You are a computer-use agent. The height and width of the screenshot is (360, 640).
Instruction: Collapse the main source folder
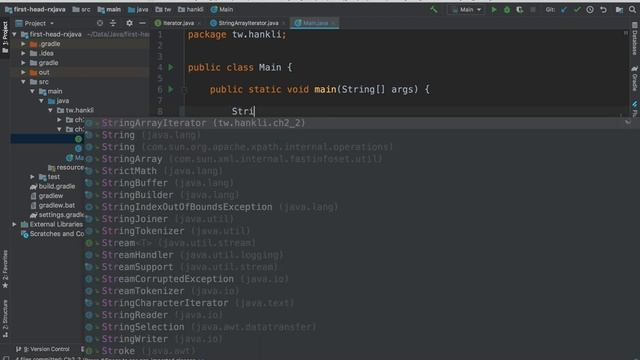click(x=32, y=91)
